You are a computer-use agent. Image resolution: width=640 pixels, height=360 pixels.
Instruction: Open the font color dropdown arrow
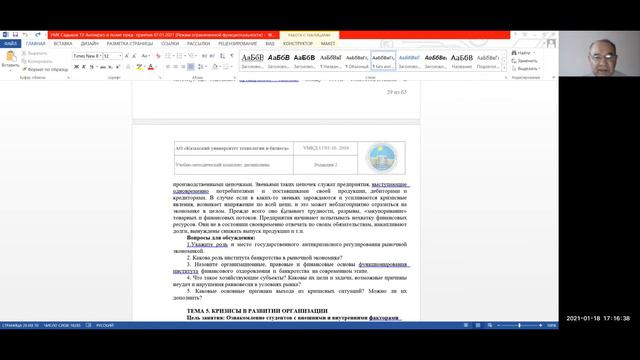pyautogui.click(x=156, y=67)
